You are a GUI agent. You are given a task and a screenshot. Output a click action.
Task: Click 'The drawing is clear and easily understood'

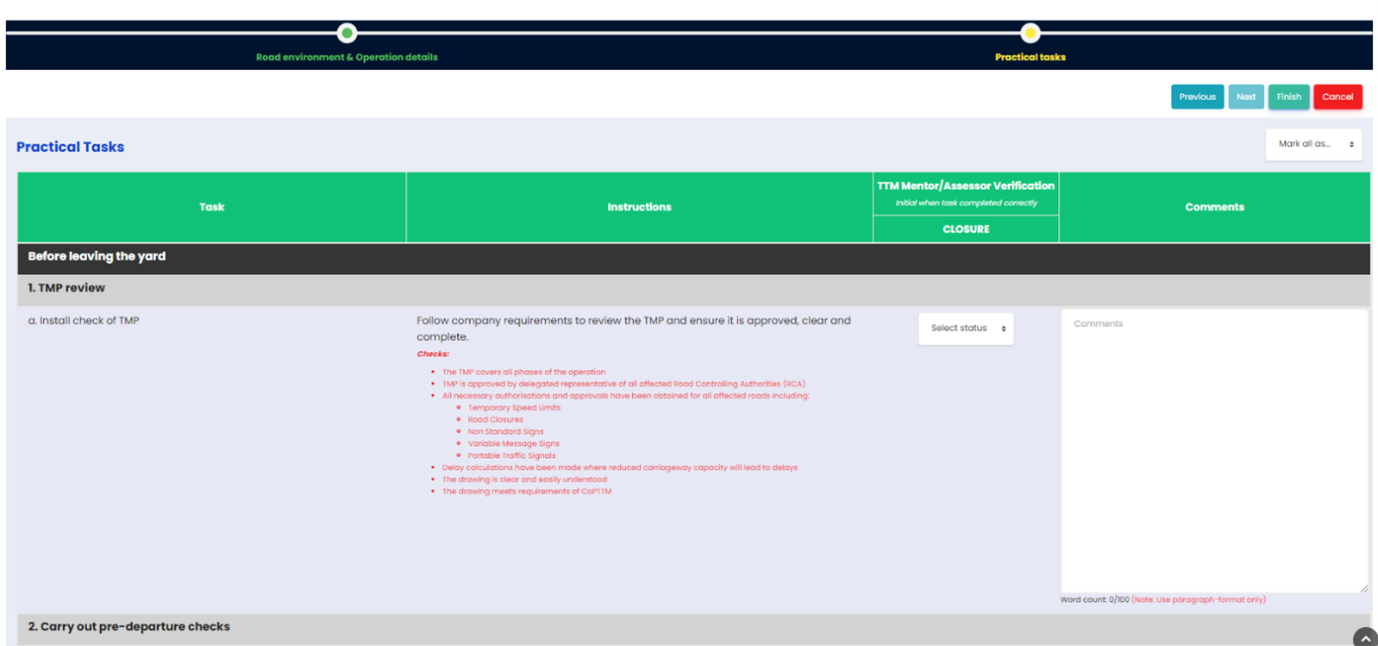524,480
